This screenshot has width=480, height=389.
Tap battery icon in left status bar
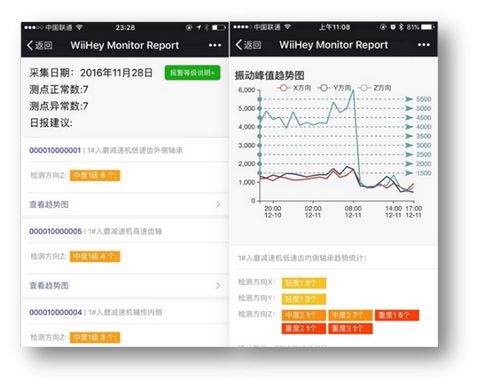[x=219, y=27]
